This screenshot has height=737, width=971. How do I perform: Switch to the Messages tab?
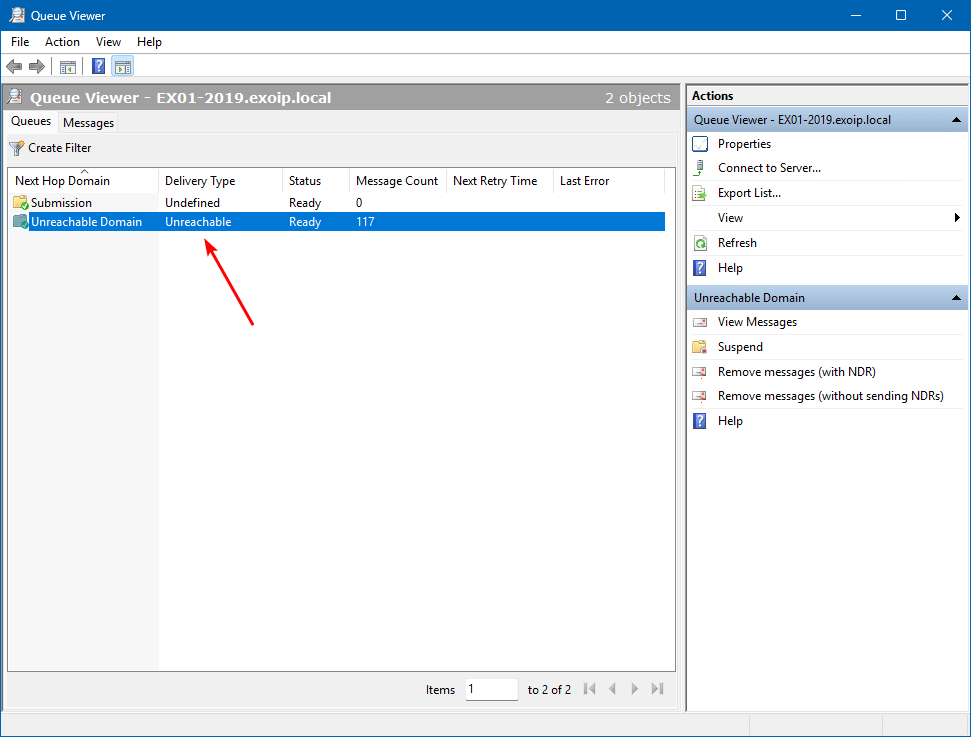89,123
